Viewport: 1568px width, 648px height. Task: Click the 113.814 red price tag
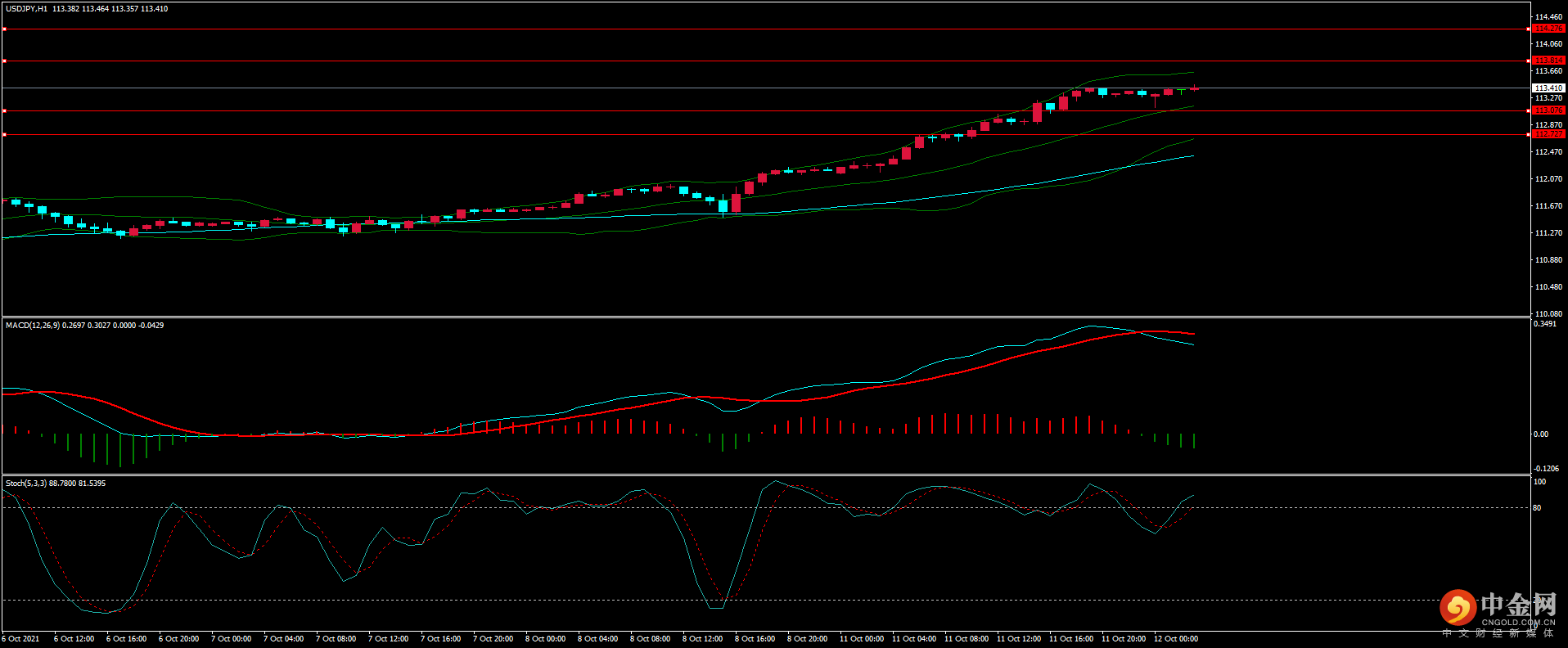(1548, 61)
